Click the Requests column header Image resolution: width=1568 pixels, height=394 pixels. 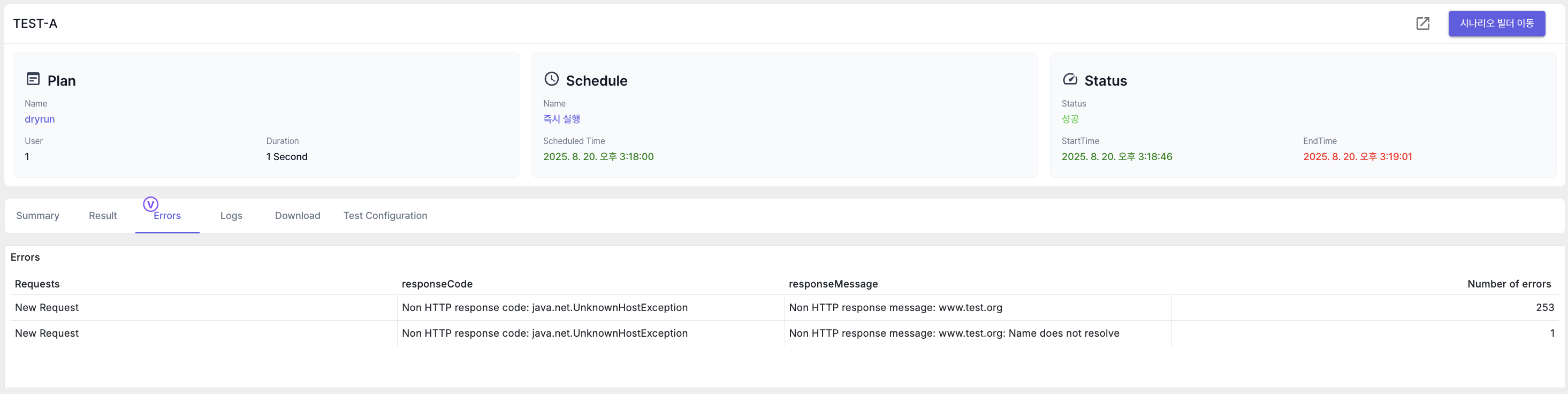pyautogui.click(x=37, y=284)
